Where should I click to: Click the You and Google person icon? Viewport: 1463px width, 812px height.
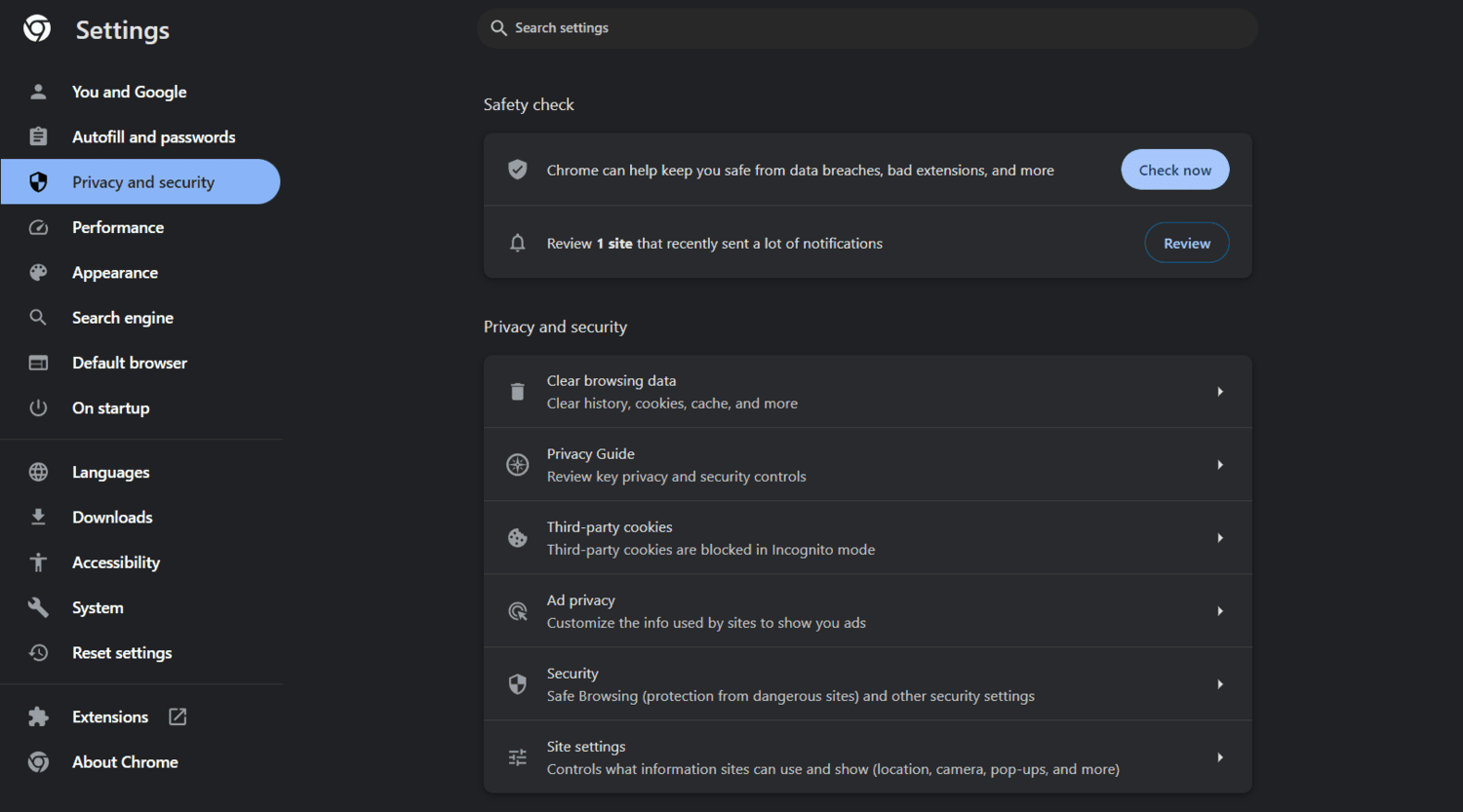coord(38,92)
